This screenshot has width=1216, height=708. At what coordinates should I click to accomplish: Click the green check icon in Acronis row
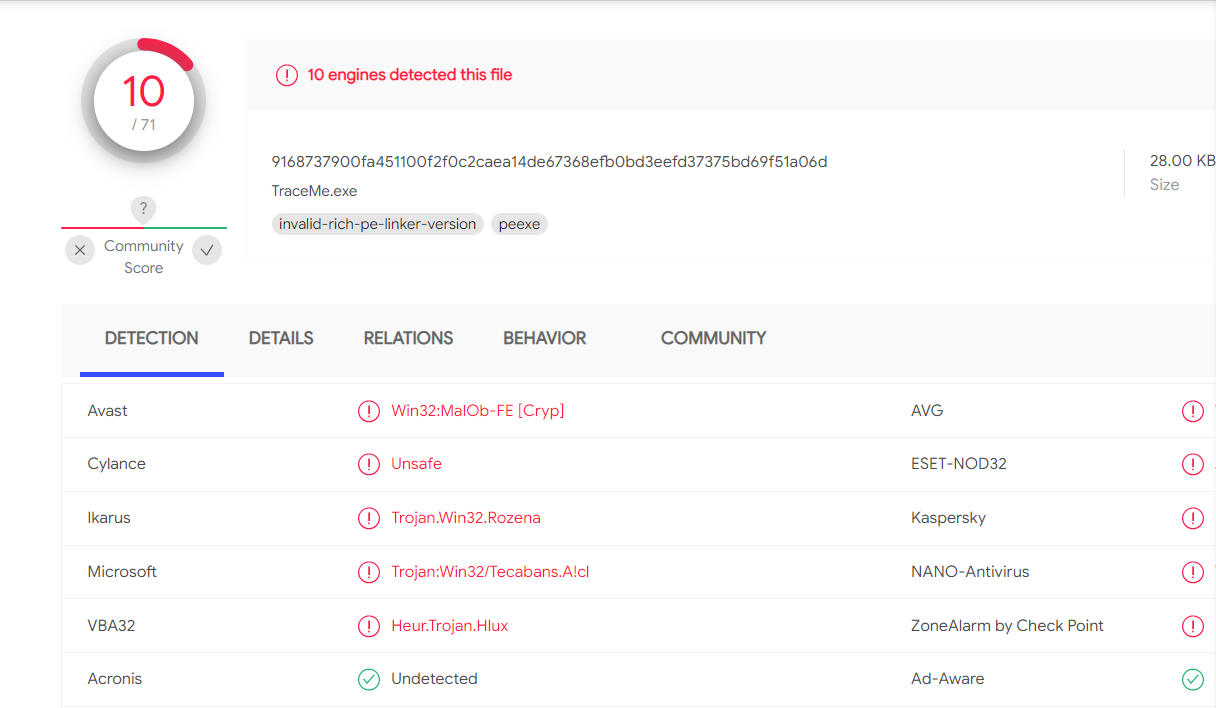[x=369, y=679]
